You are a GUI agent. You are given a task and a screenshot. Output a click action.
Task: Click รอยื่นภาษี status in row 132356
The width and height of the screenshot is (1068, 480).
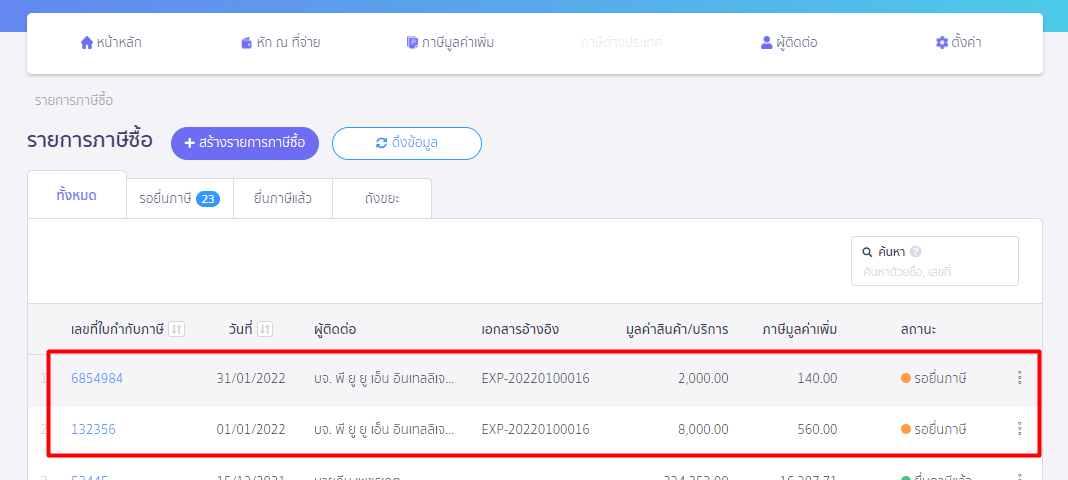(934, 430)
